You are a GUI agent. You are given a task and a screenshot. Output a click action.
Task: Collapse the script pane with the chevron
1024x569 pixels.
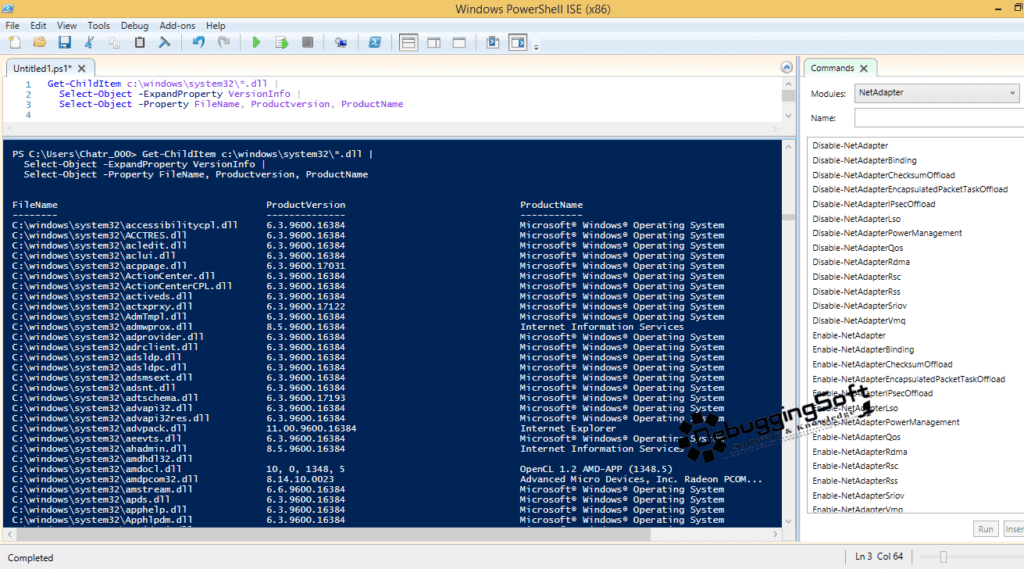pyautogui.click(x=786, y=67)
